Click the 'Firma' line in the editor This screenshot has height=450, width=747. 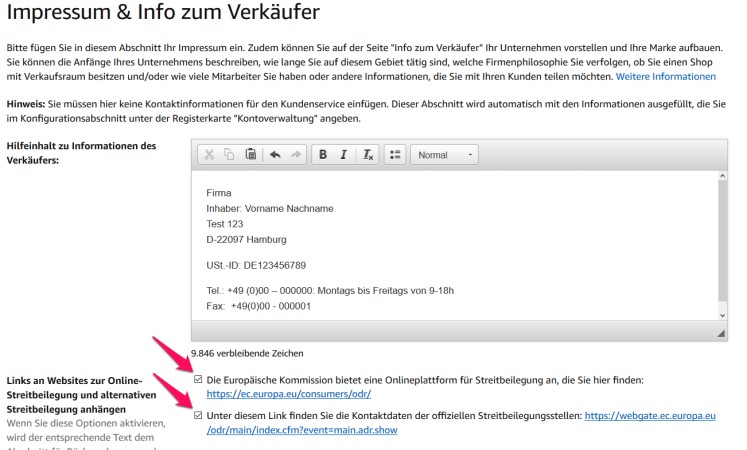(x=219, y=193)
